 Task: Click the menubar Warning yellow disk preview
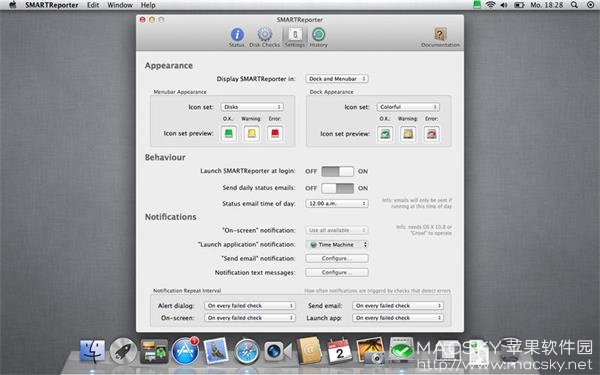coord(251,134)
